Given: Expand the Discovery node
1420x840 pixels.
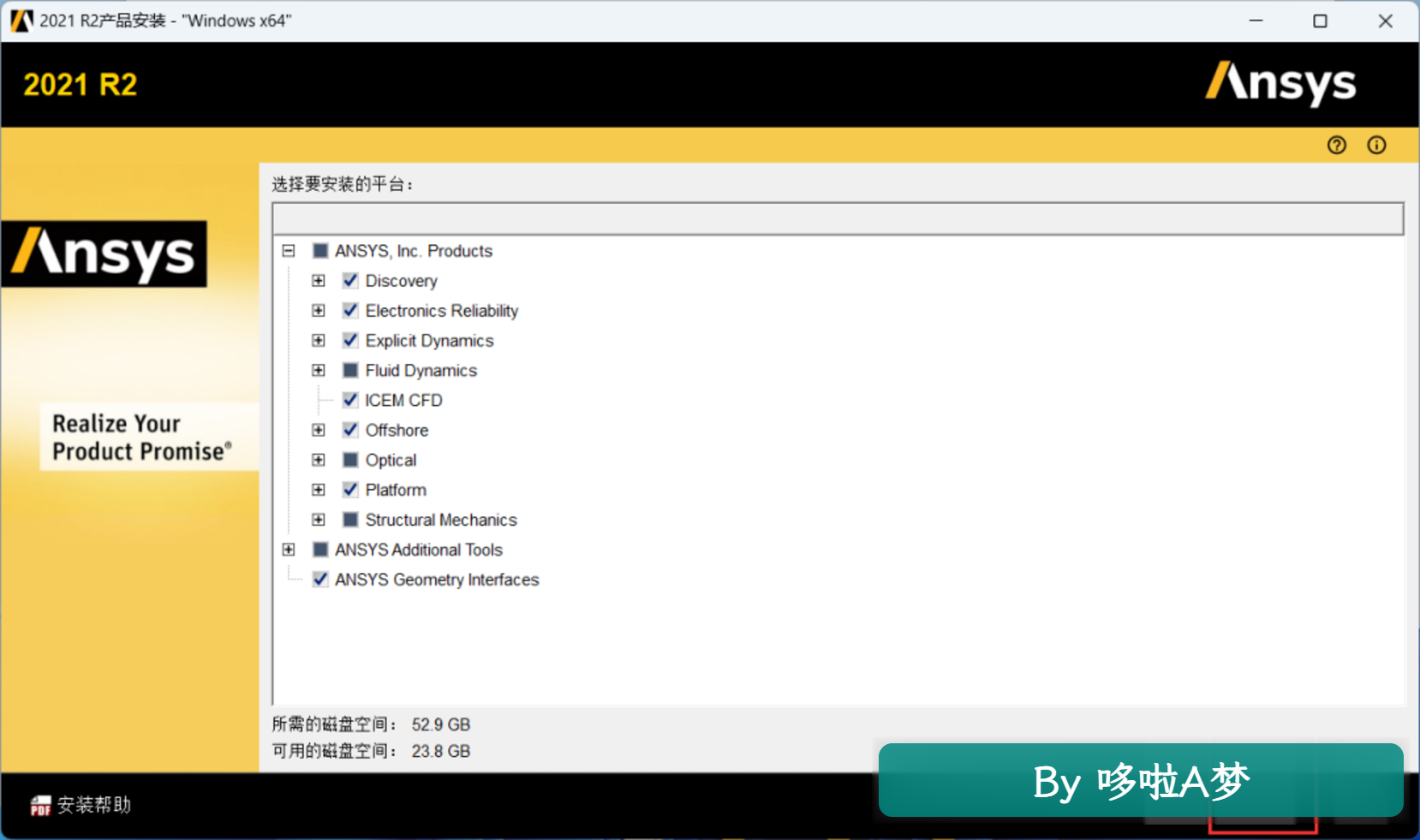Looking at the screenshot, I should 319,281.
